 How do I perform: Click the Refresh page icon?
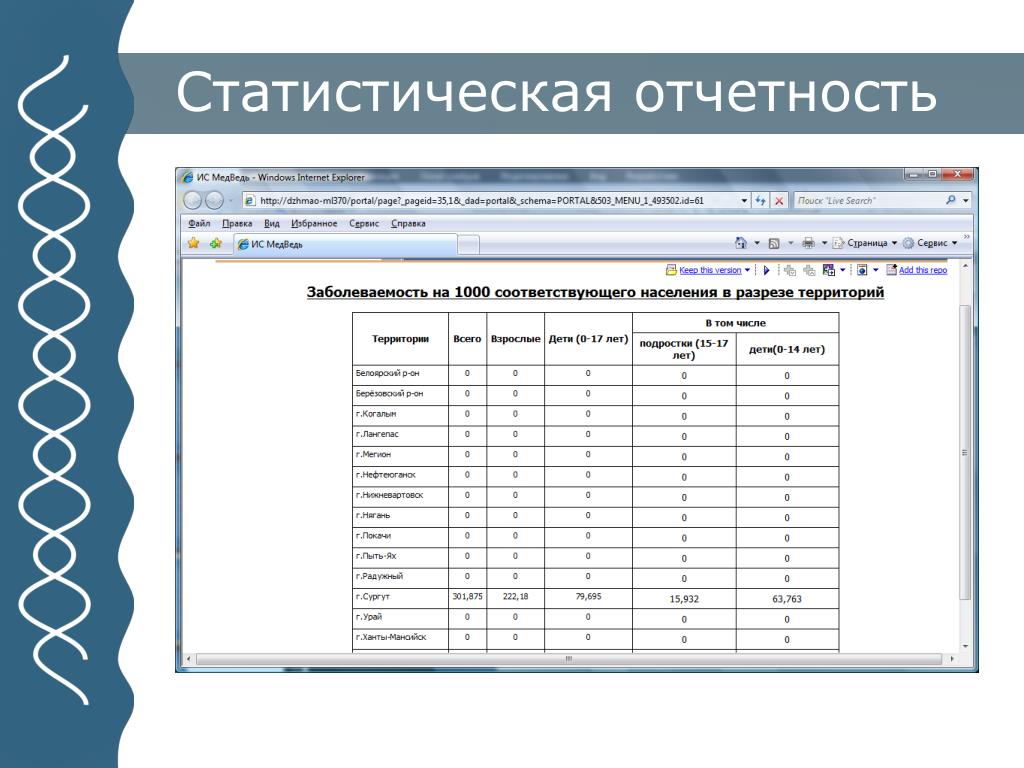pos(760,200)
